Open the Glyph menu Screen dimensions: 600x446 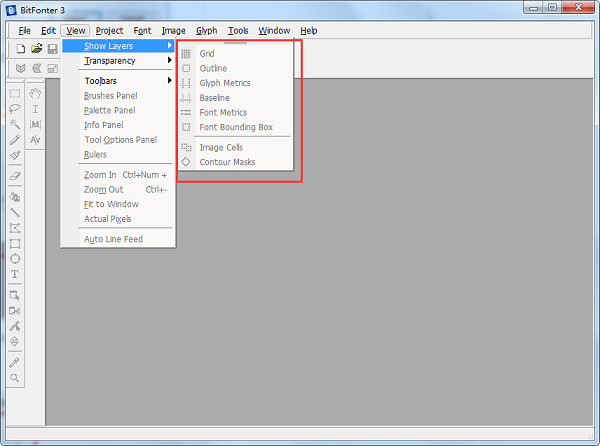(207, 31)
